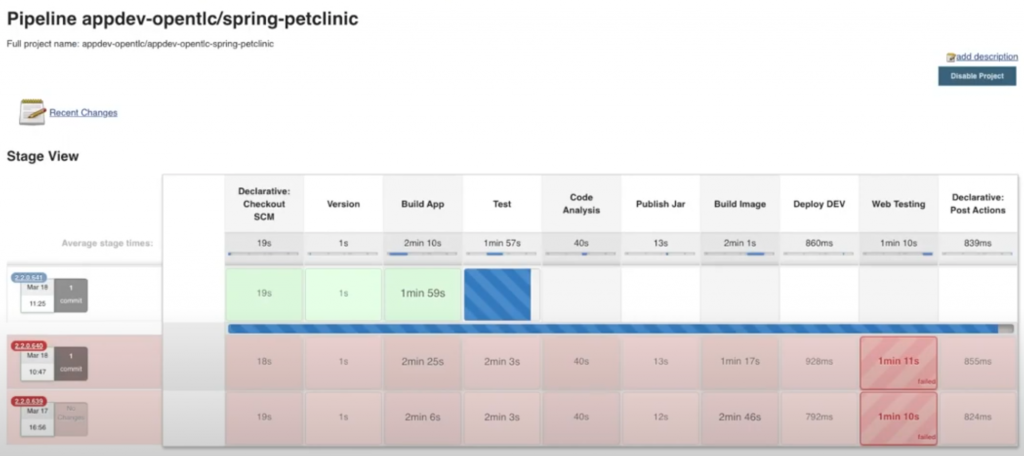Image resolution: width=1024 pixels, height=456 pixels.
Task: Click the Recent Changes notepad icon
Action: [32, 111]
